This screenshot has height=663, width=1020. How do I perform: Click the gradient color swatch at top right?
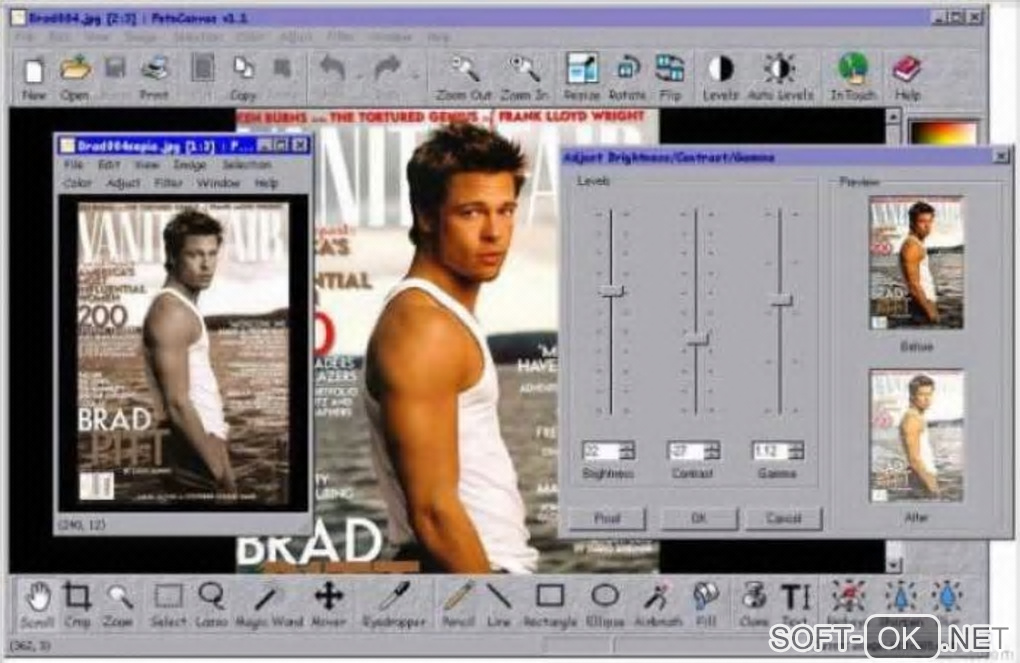[x=944, y=132]
